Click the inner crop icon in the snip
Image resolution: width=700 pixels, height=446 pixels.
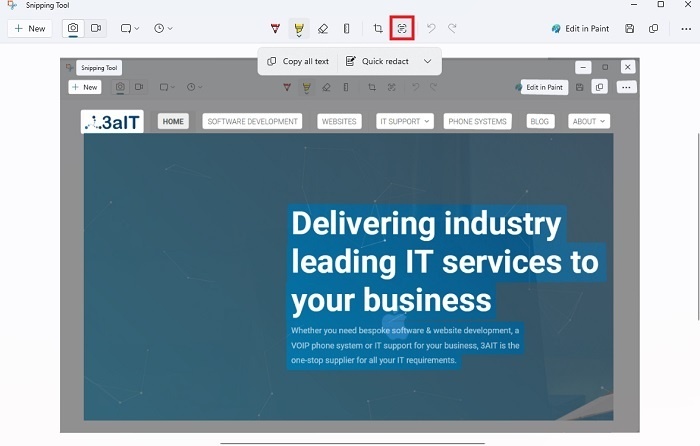point(372,88)
